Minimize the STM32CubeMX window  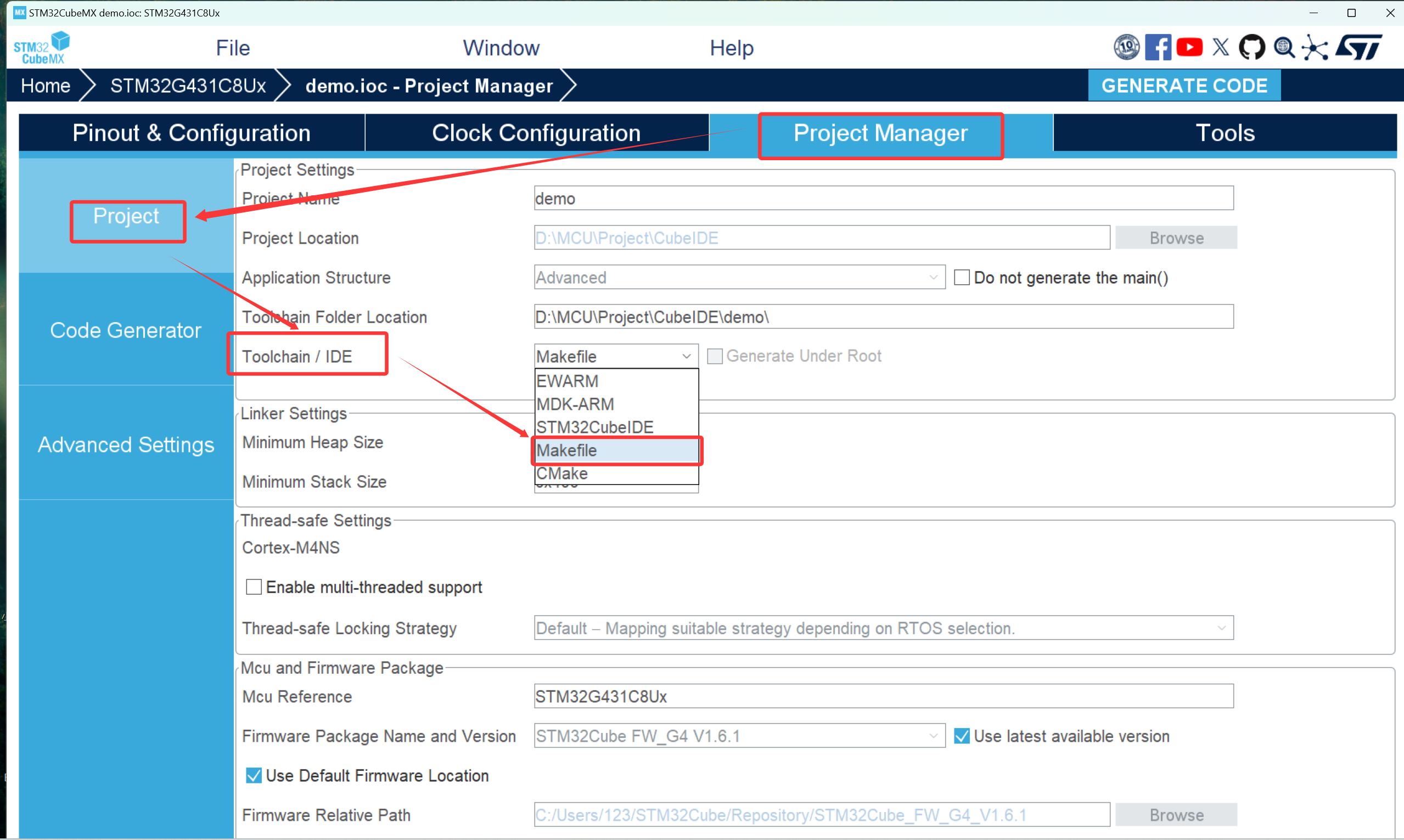[x=1313, y=13]
